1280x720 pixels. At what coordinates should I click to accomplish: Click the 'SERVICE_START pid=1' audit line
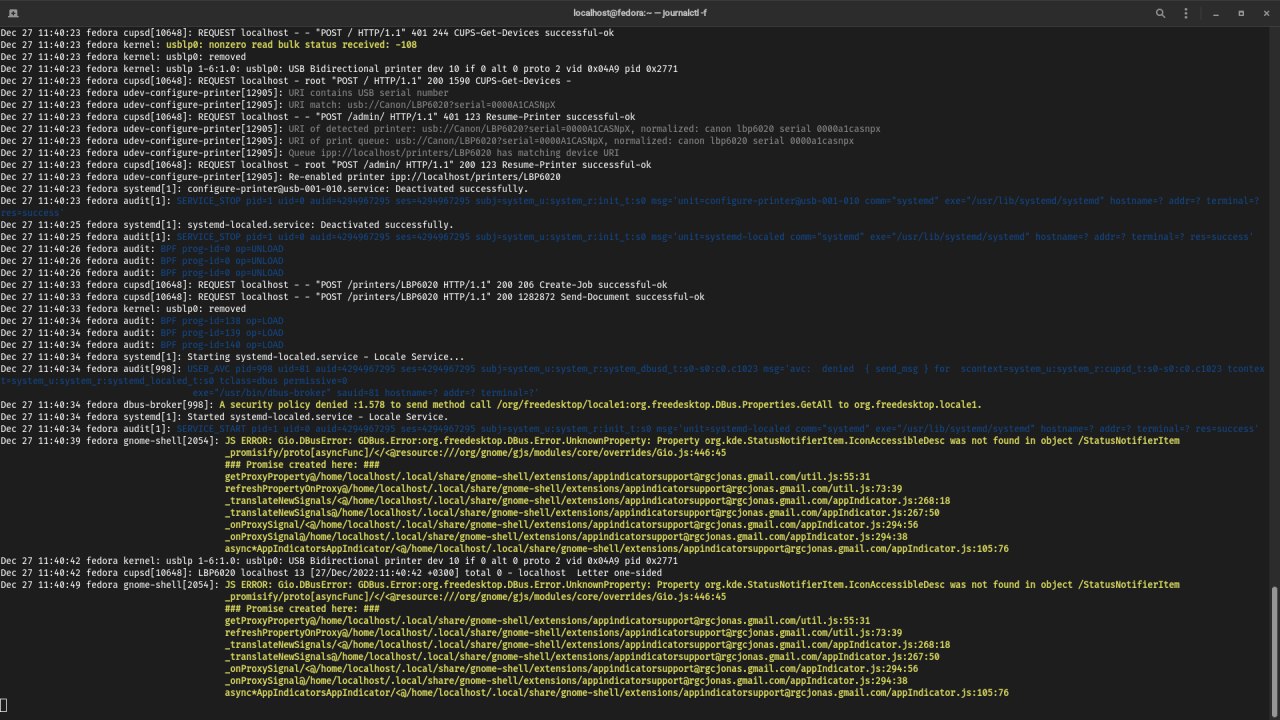(x=630, y=429)
